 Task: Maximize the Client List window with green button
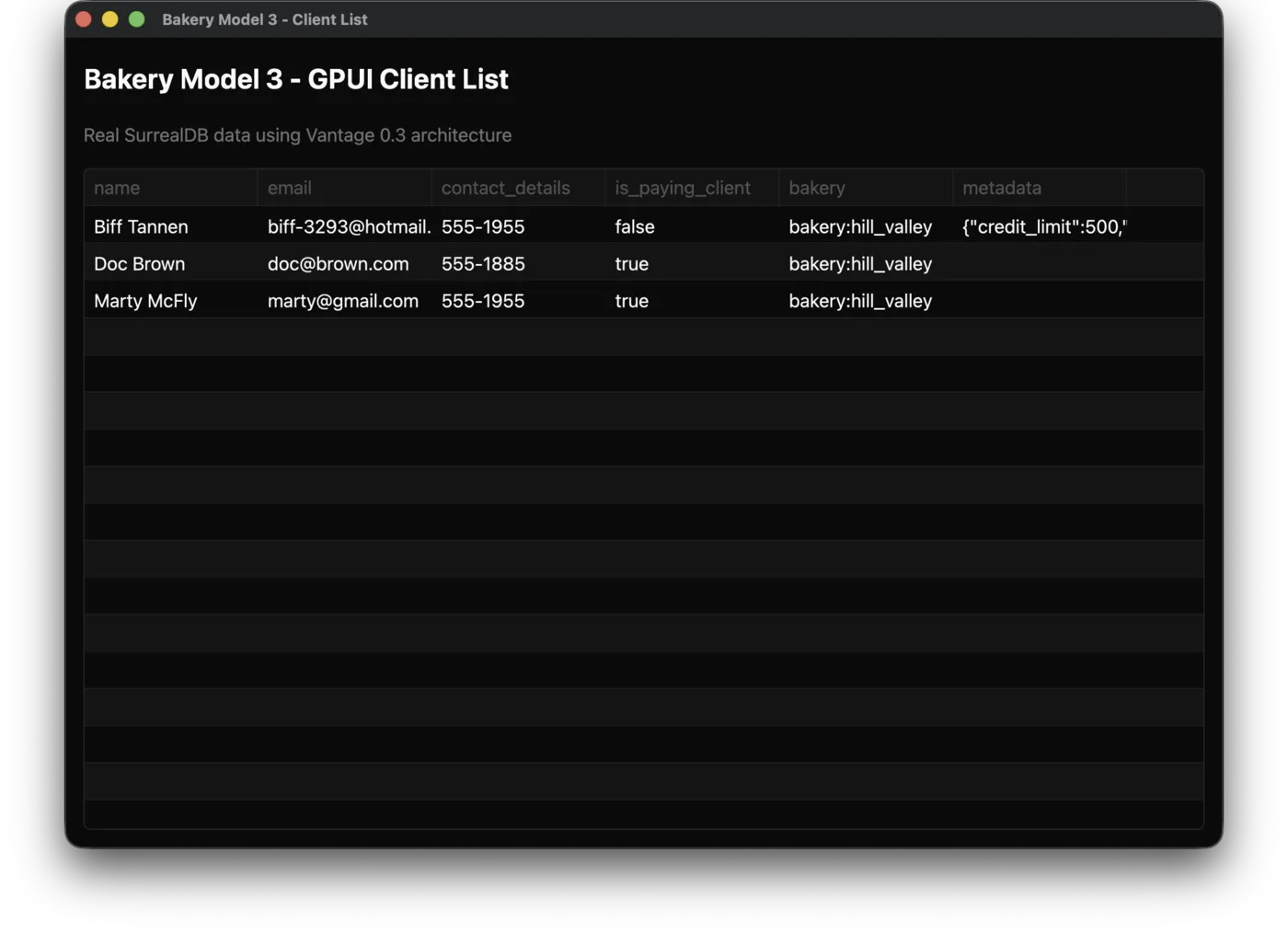coord(137,19)
